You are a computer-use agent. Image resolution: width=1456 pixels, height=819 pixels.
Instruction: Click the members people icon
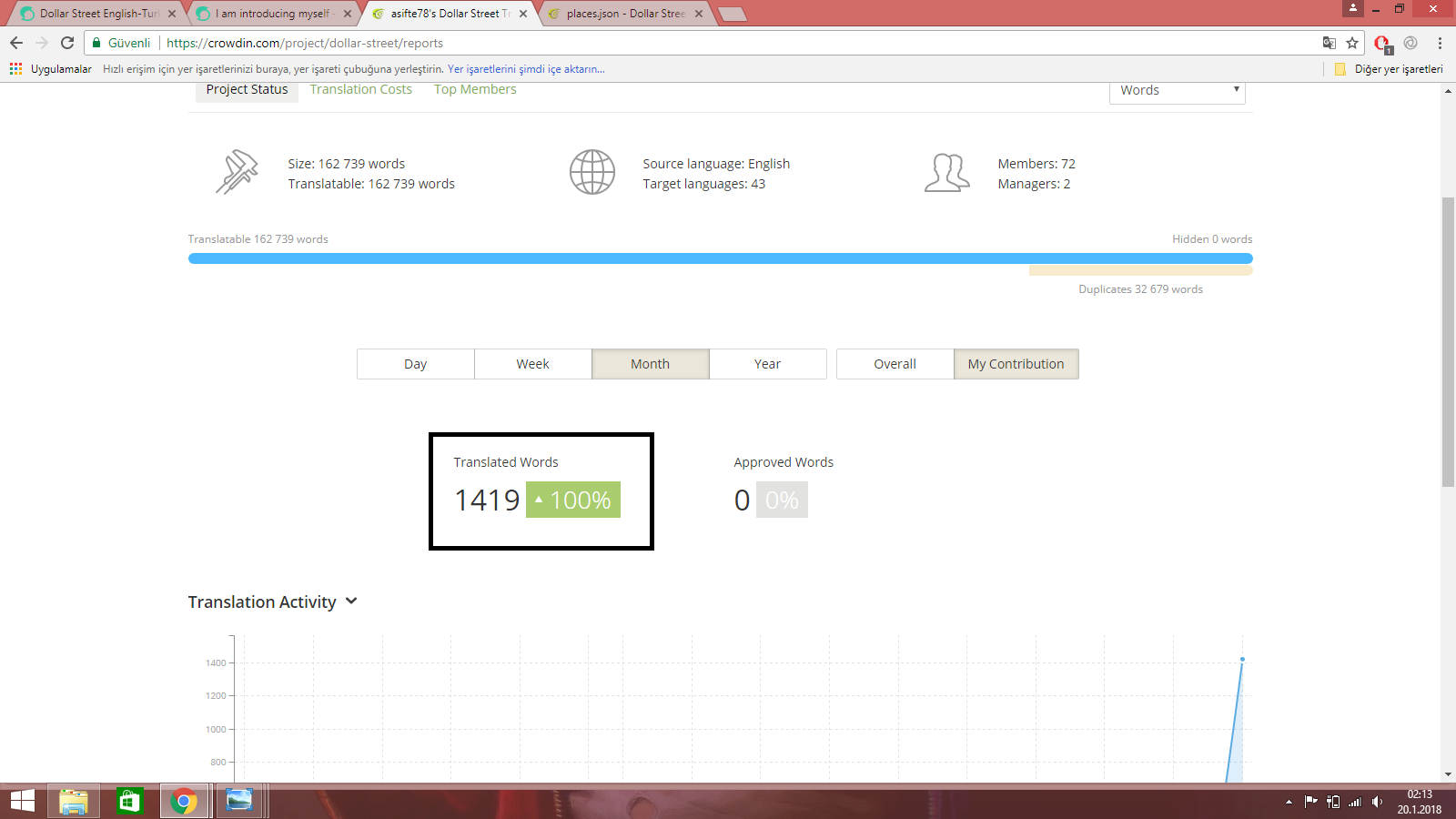coord(947,172)
